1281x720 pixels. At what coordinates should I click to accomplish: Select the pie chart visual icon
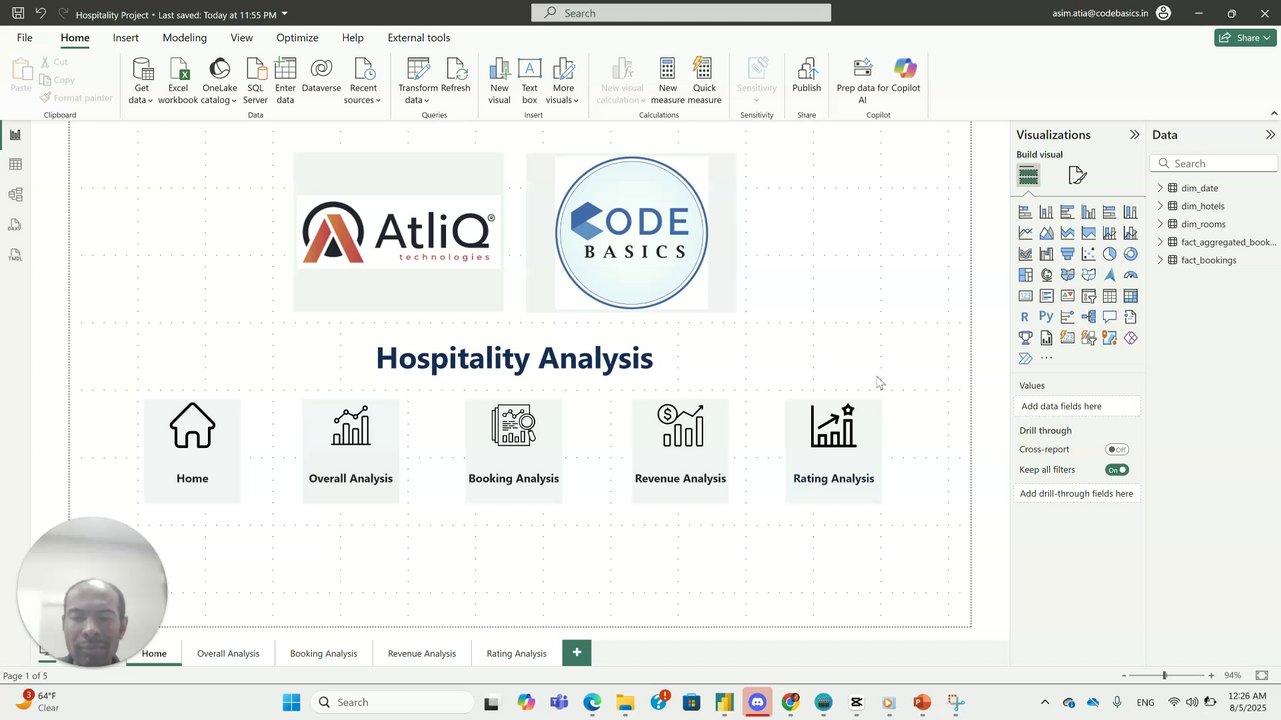pyautogui.click(x=1109, y=254)
